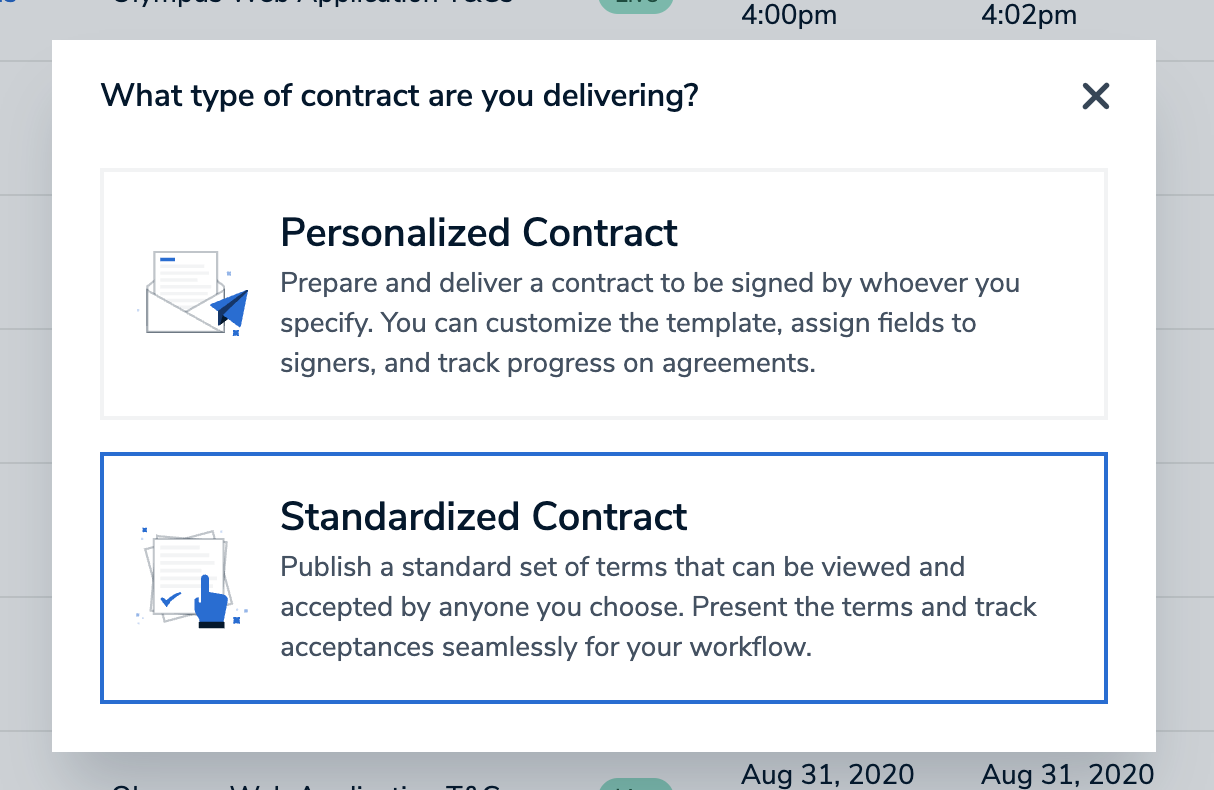Screen dimensions: 1214x790
Task: Click the documents with pointing hand icon
Action: click(x=191, y=578)
